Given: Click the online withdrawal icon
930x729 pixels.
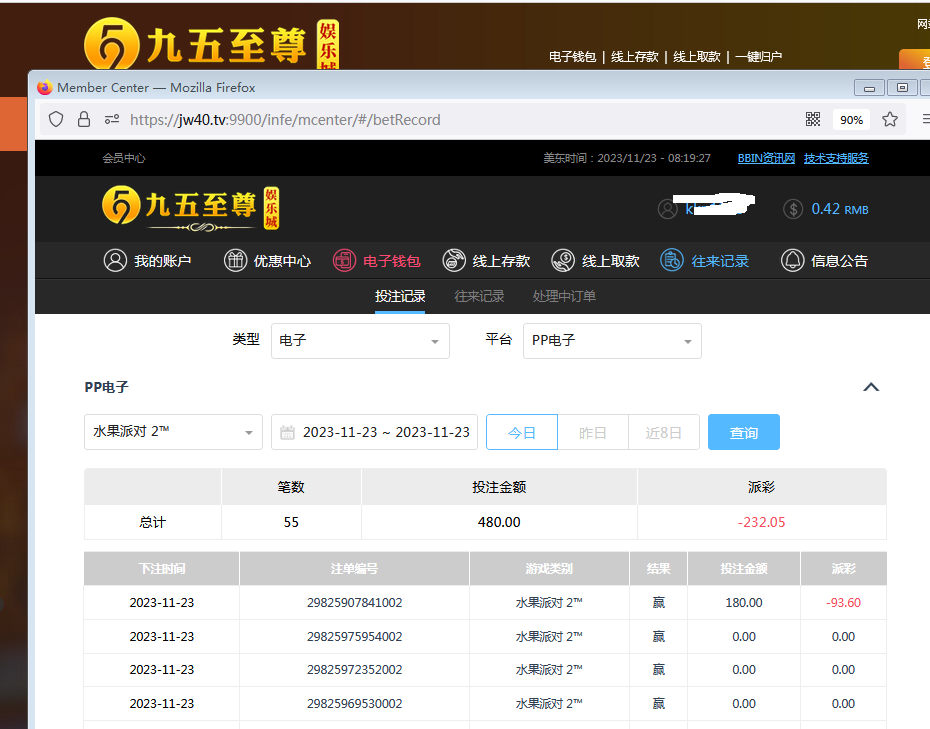Looking at the screenshot, I should [563, 261].
